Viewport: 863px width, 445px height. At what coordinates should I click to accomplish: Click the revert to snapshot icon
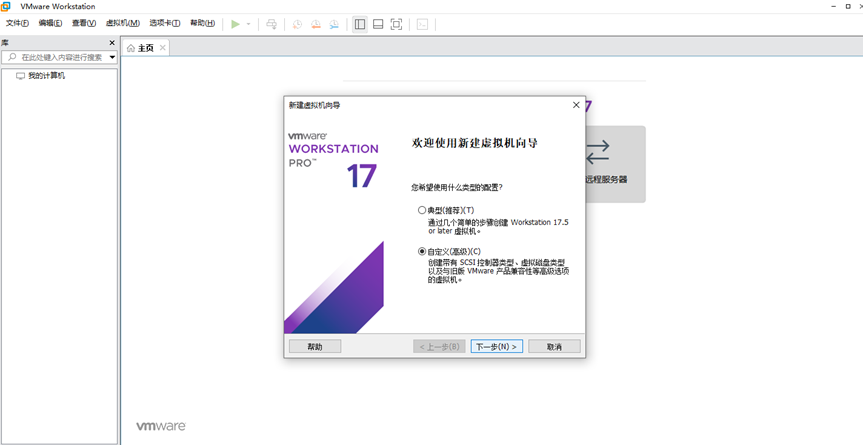click(x=315, y=24)
